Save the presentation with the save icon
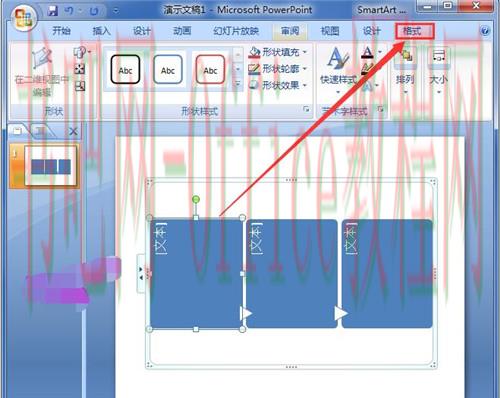The width and height of the screenshot is (500, 398). (x=52, y=11)
